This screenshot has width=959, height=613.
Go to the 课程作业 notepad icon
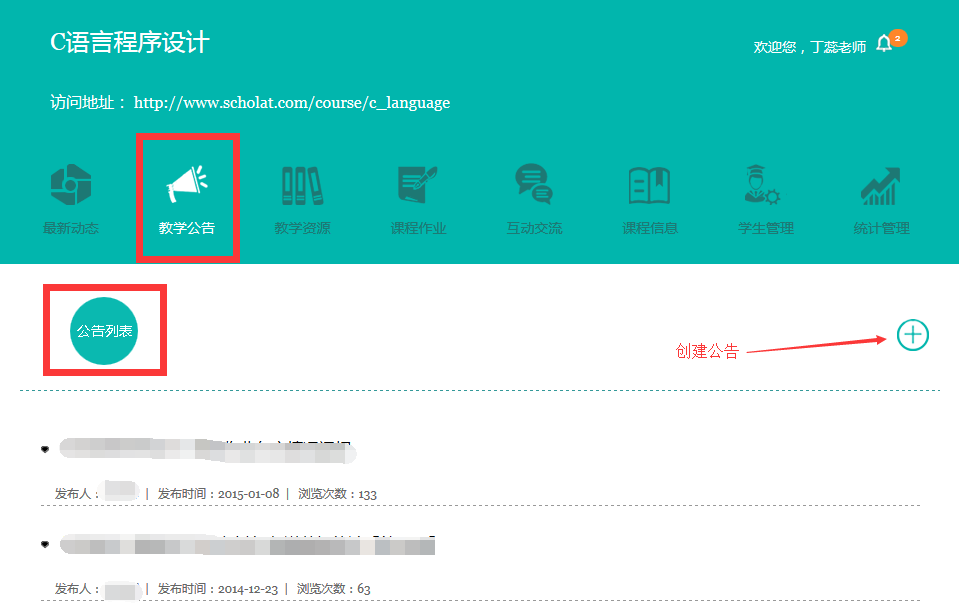pyautogui.click(x=418, y=186)
